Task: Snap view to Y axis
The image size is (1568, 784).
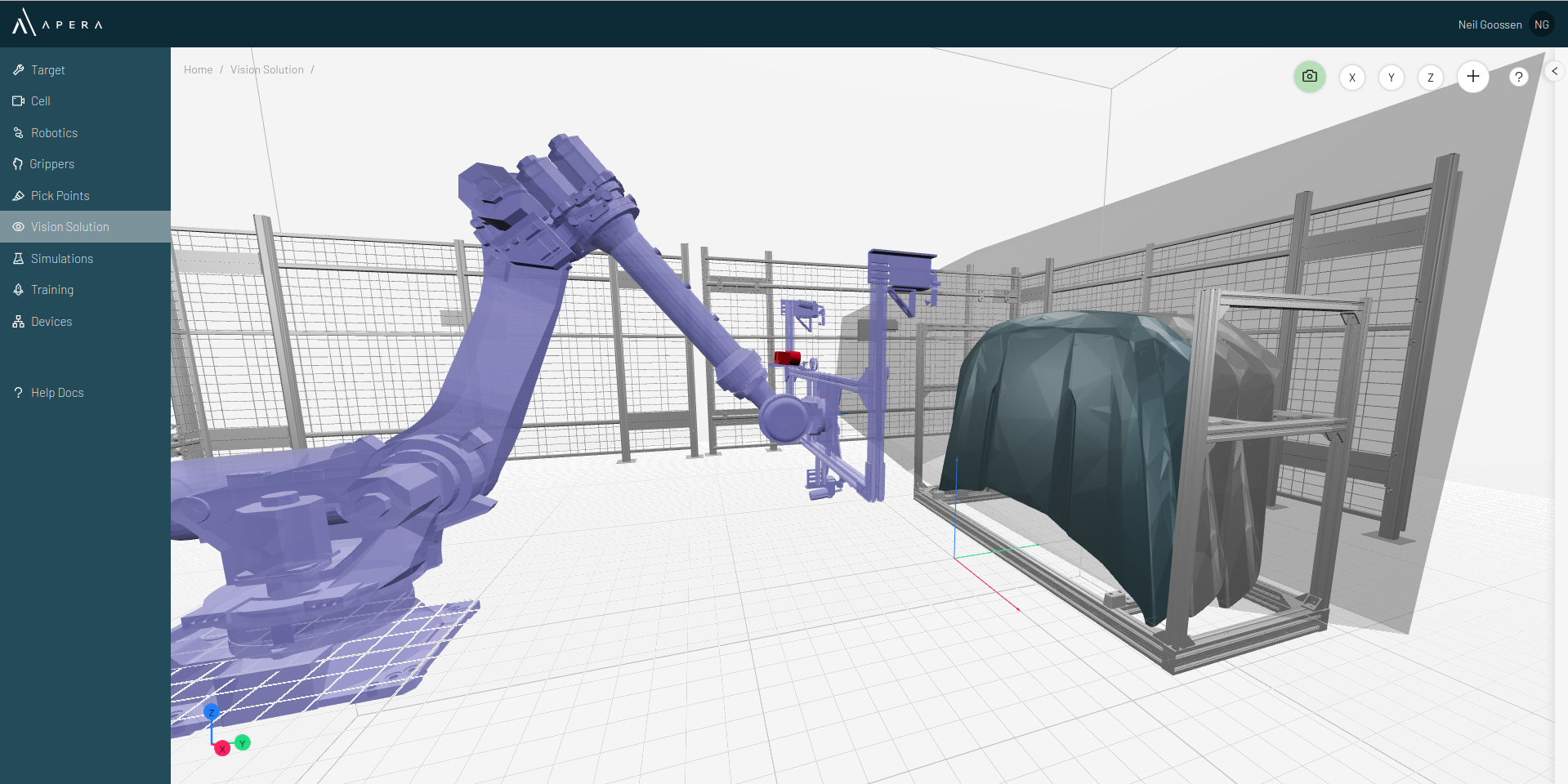Action: [1391, 78]
